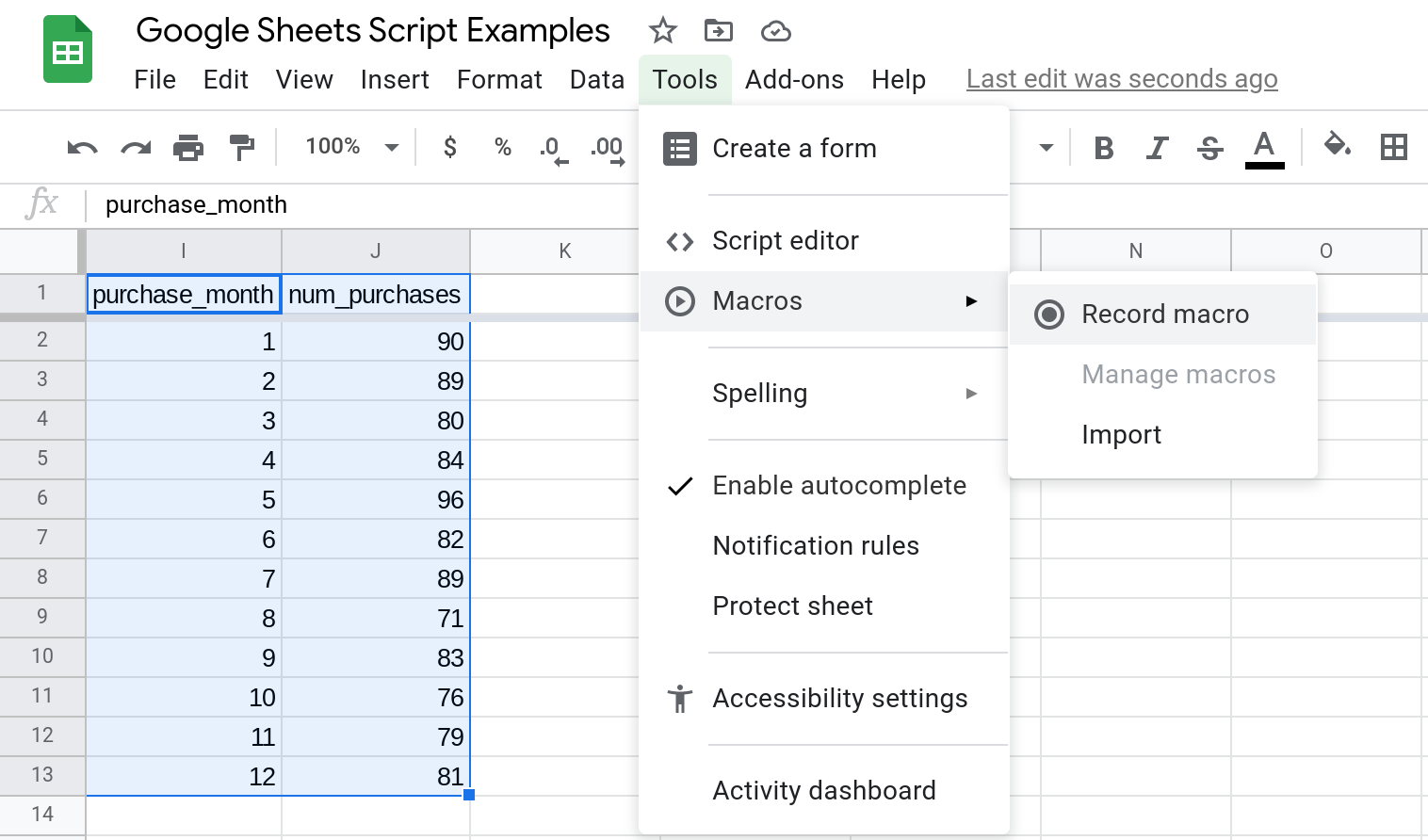Click the Print icon
This screenshot has height=840, width=1428.
coord(188,148)
